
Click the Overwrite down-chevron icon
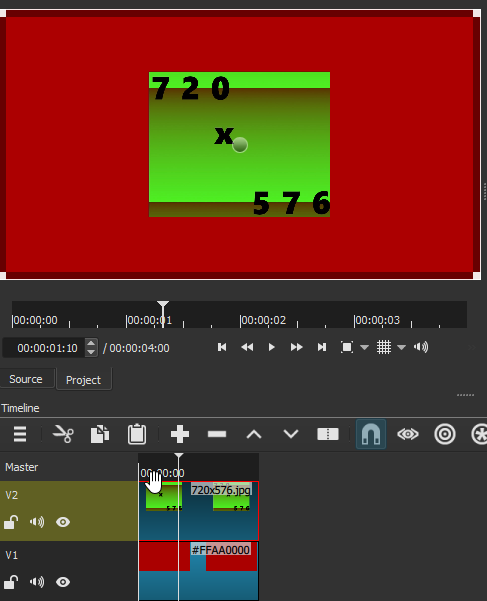pyautogui.click(x=290, y=434)
